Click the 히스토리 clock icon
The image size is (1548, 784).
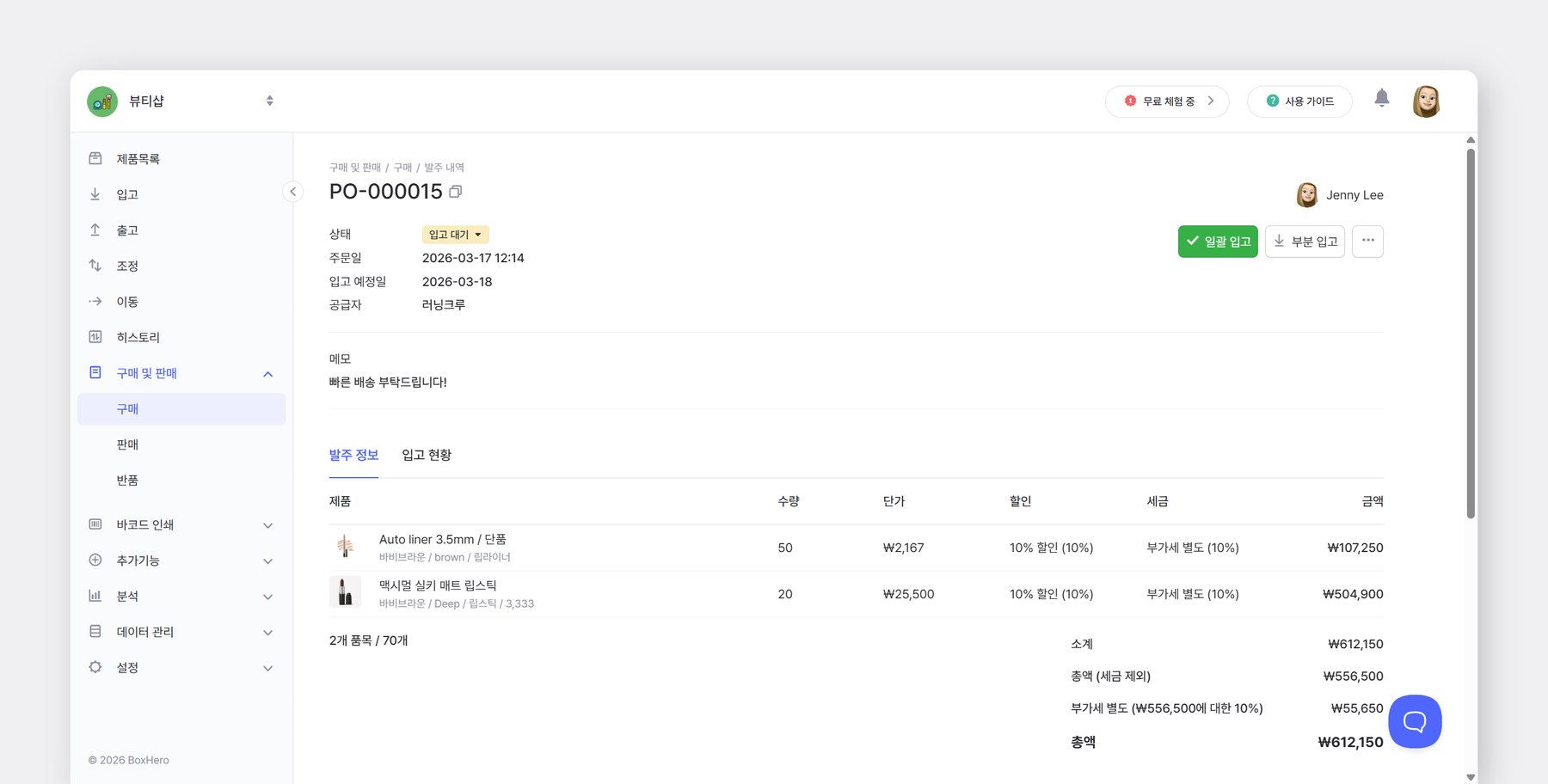(95, 336)
